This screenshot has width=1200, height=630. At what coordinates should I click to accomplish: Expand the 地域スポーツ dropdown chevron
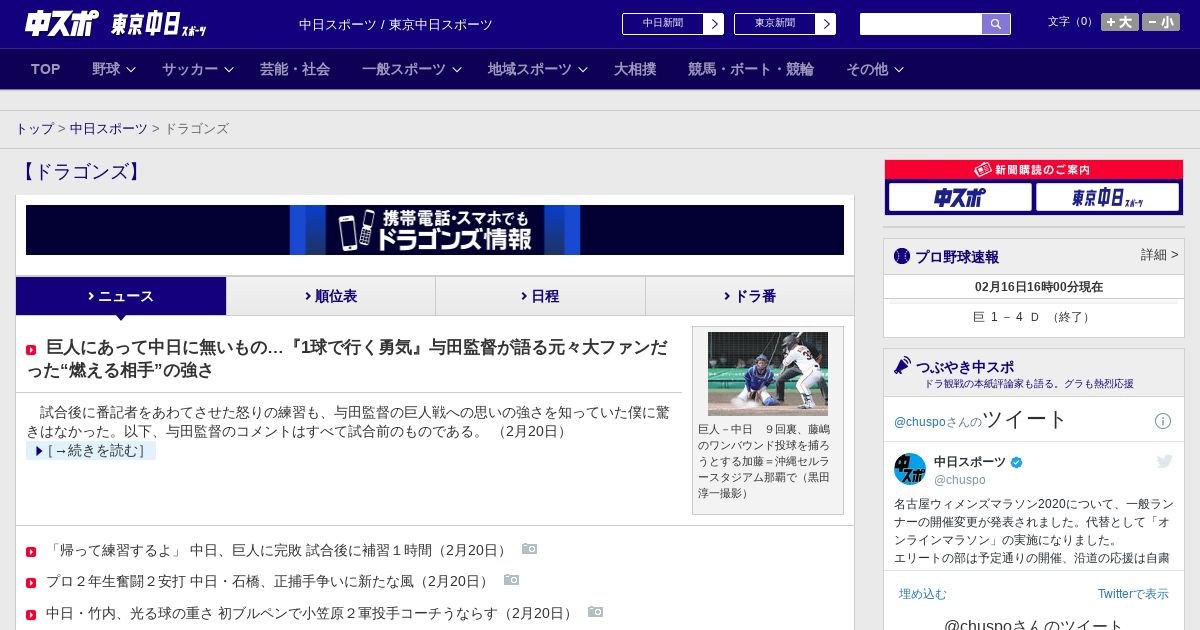pyautogui.click(x=583, y=69)
